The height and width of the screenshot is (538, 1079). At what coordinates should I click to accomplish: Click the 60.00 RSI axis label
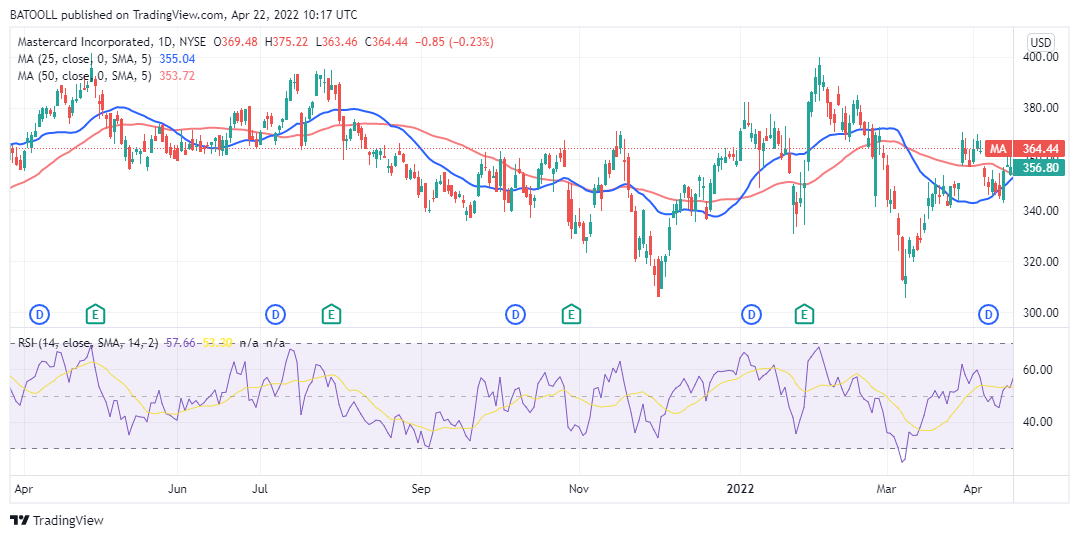click(x=1038, y=370)
